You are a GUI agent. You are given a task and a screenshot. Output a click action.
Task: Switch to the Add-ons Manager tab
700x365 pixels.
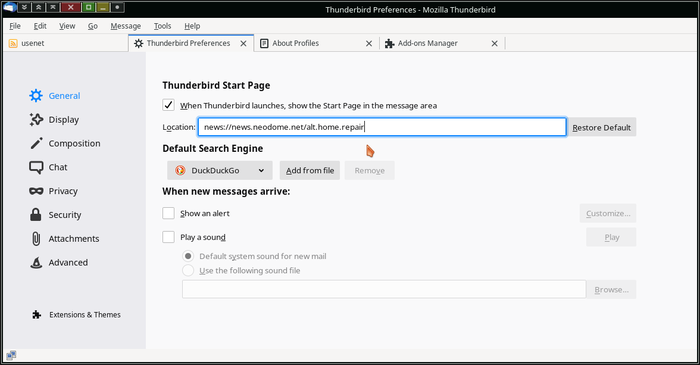pos(442,43)
